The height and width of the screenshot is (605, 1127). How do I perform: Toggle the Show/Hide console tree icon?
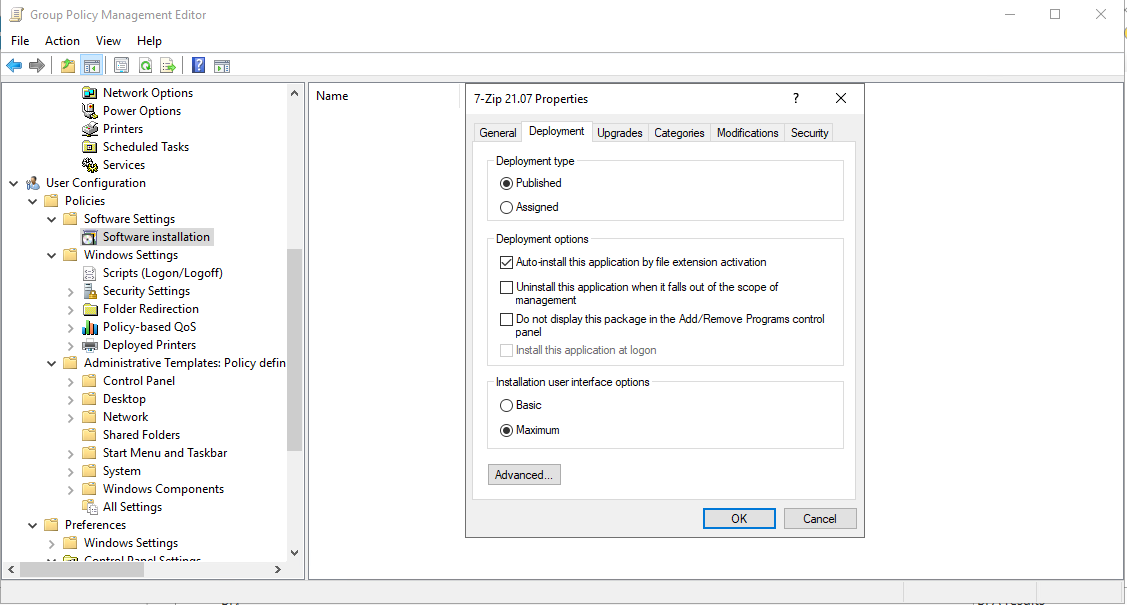(x=91, y=66)
